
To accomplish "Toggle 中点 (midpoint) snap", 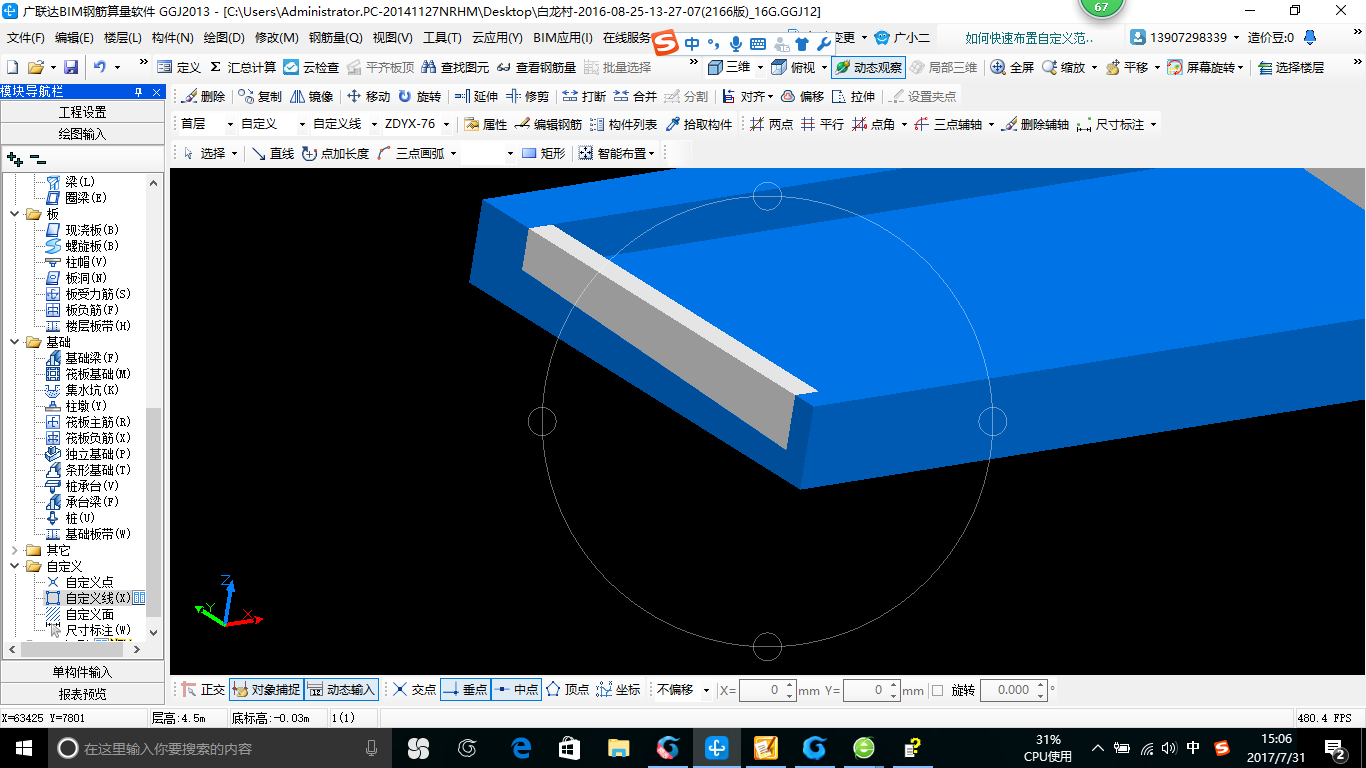I will [517, 690].
